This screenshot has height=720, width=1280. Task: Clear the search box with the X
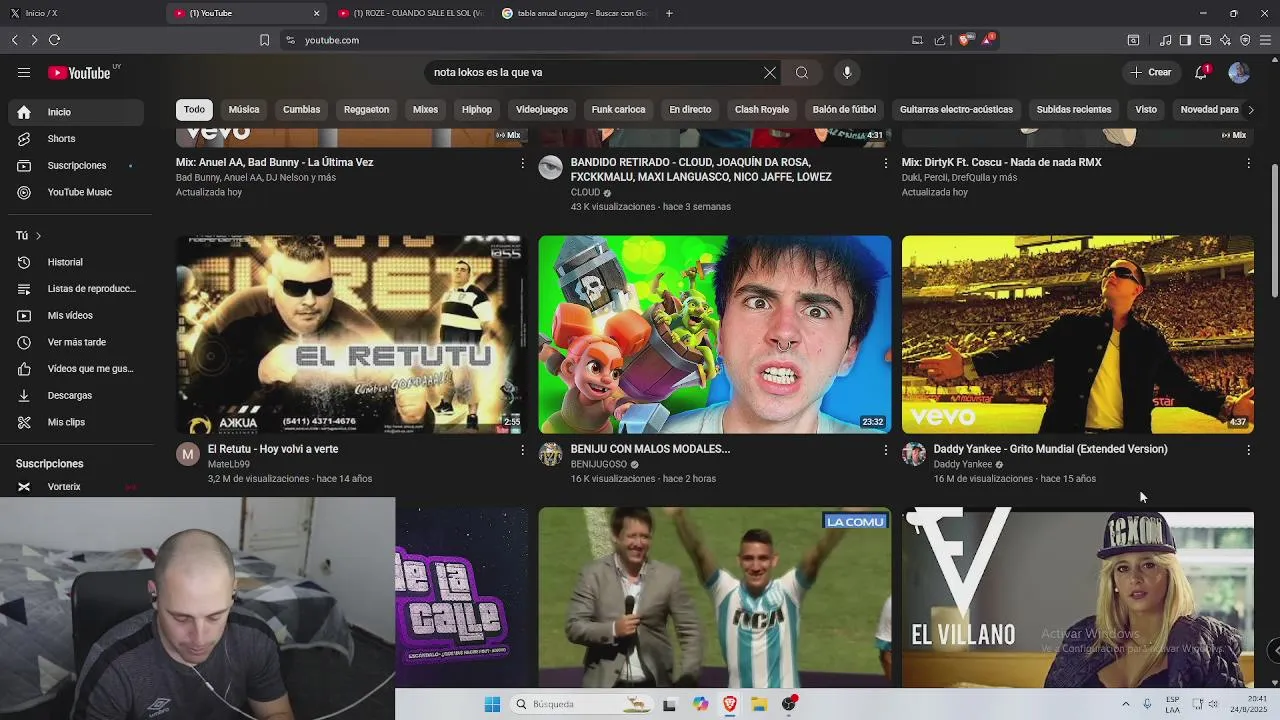[770, 72]
